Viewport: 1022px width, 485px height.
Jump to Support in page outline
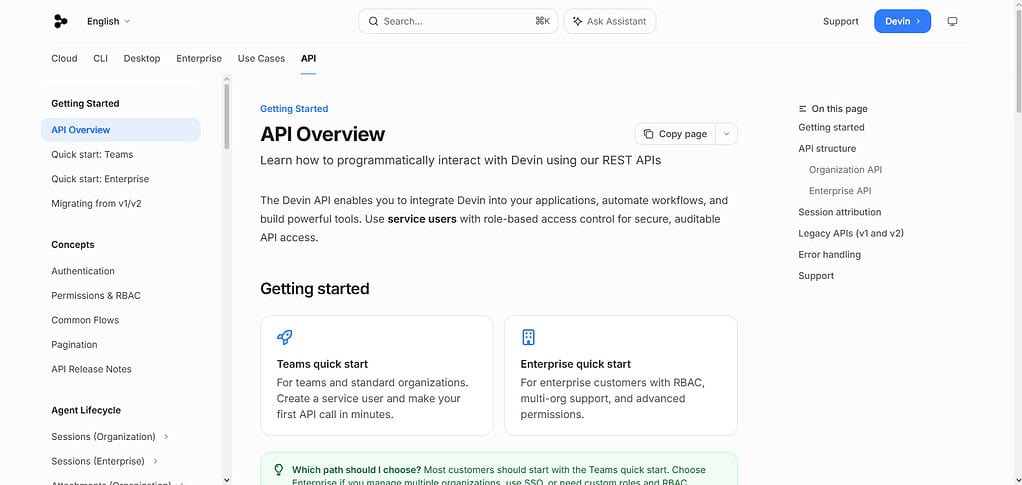click(816, 276)
